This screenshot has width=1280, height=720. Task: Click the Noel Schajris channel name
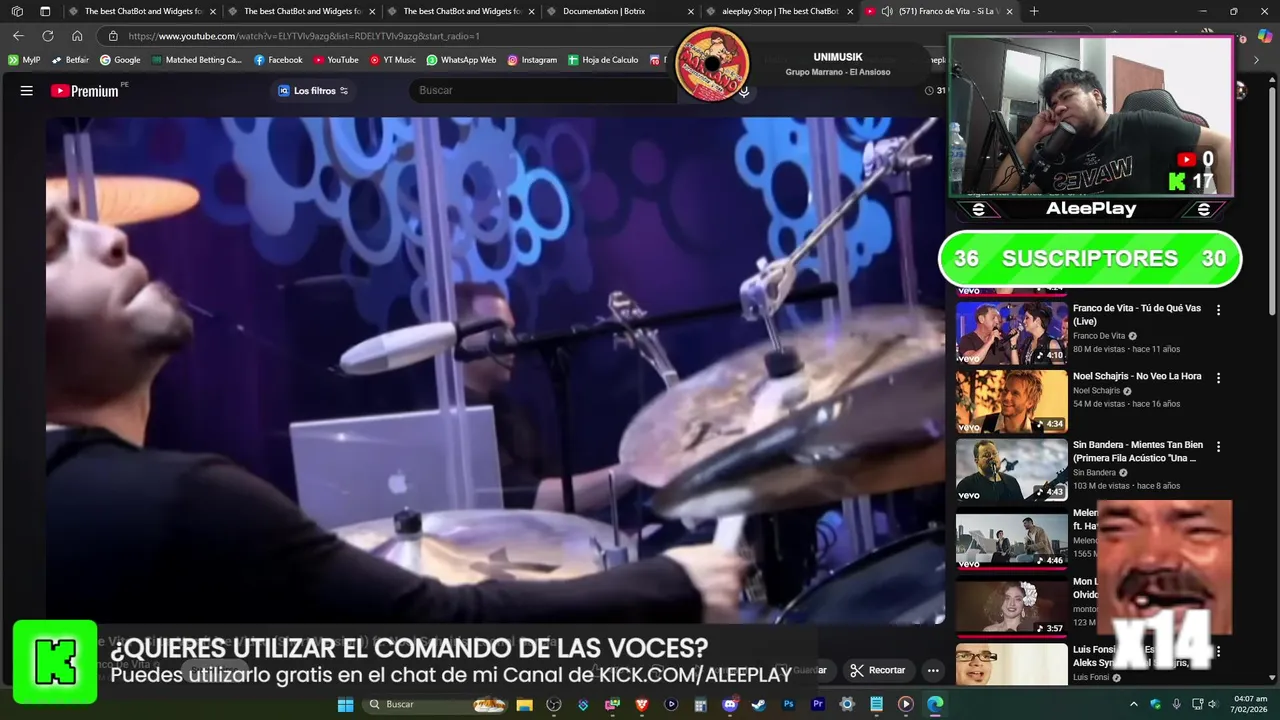1096,391
